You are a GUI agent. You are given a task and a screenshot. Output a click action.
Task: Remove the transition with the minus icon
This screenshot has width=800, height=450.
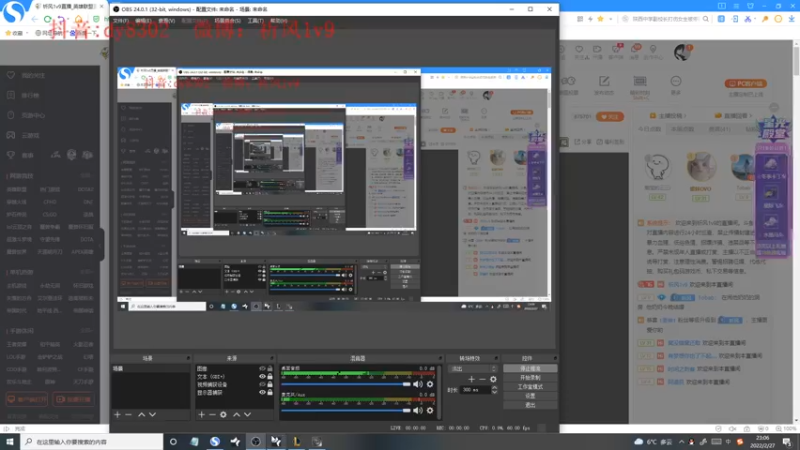point(482,379)
